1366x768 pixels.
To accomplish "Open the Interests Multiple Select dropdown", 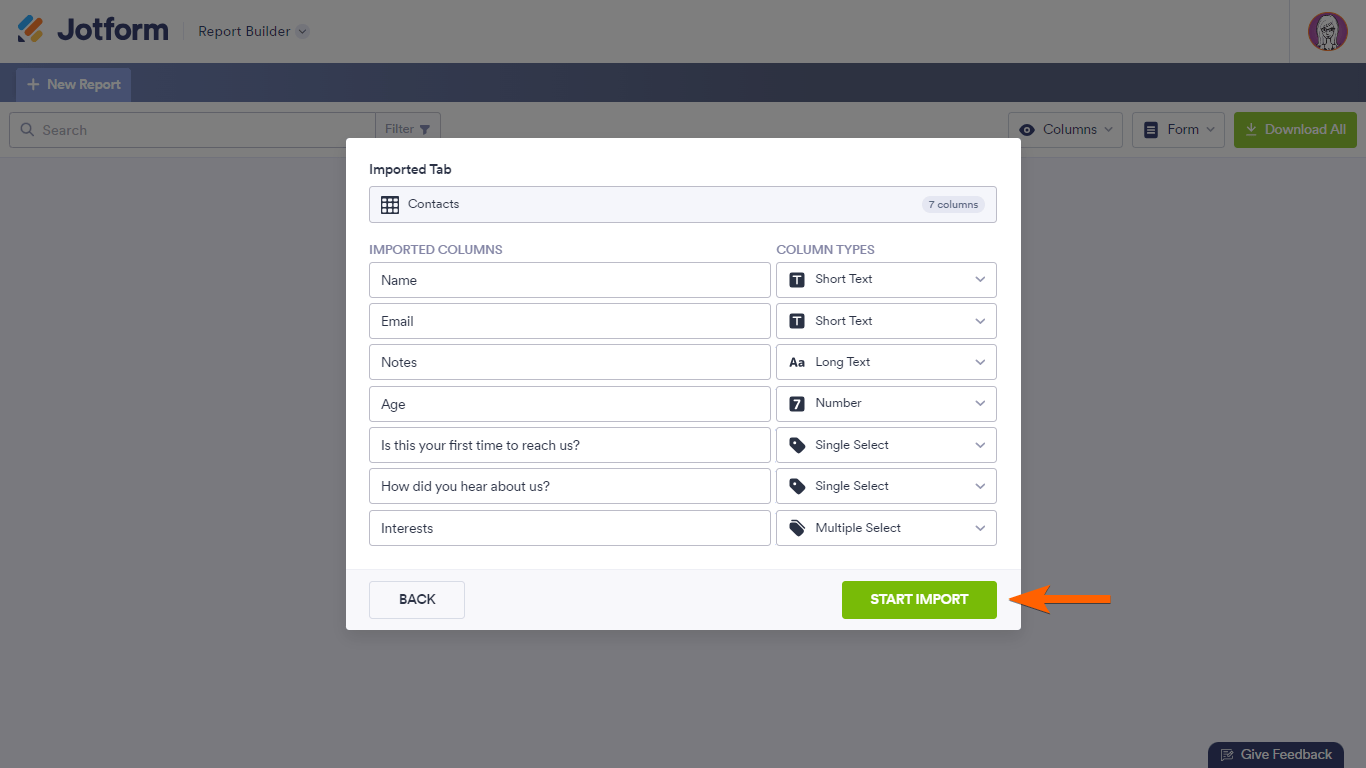I will coord(886,528).
